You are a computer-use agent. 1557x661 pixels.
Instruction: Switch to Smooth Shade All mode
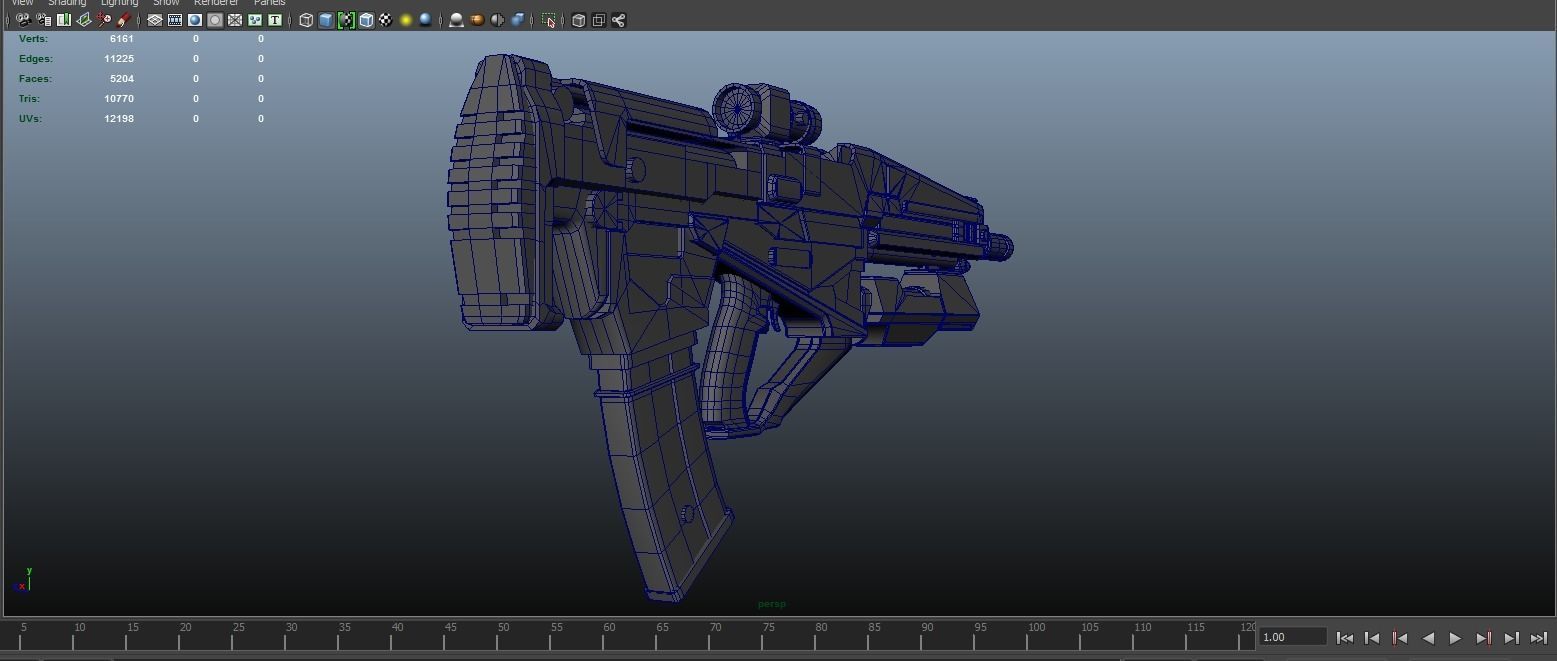coord(326,20)
